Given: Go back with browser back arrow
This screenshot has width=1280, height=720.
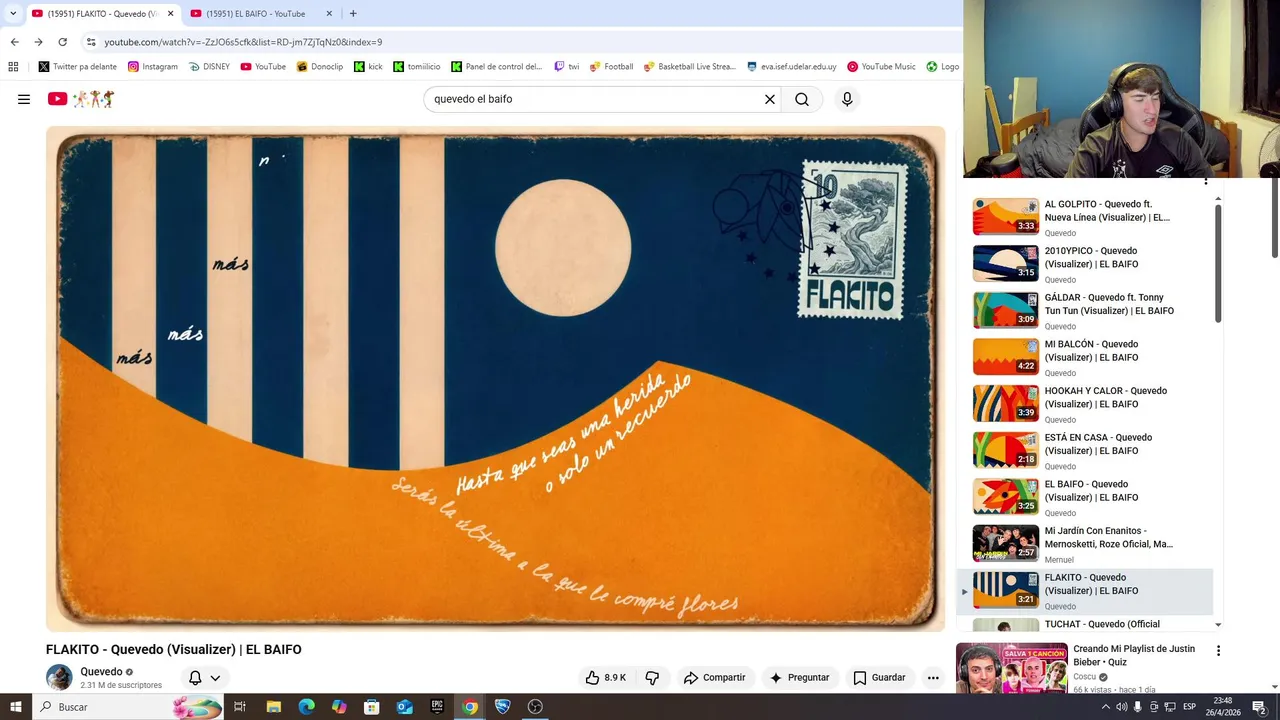Looking at the screenshot, I should click(14, 42).
